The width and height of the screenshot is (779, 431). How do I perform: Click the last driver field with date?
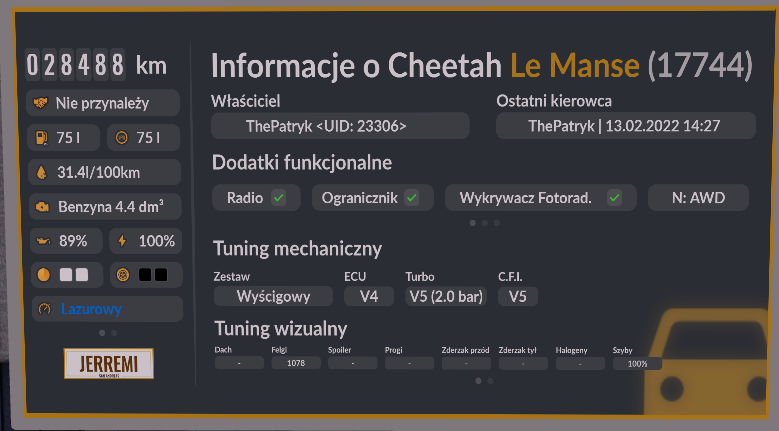point(626,126)
